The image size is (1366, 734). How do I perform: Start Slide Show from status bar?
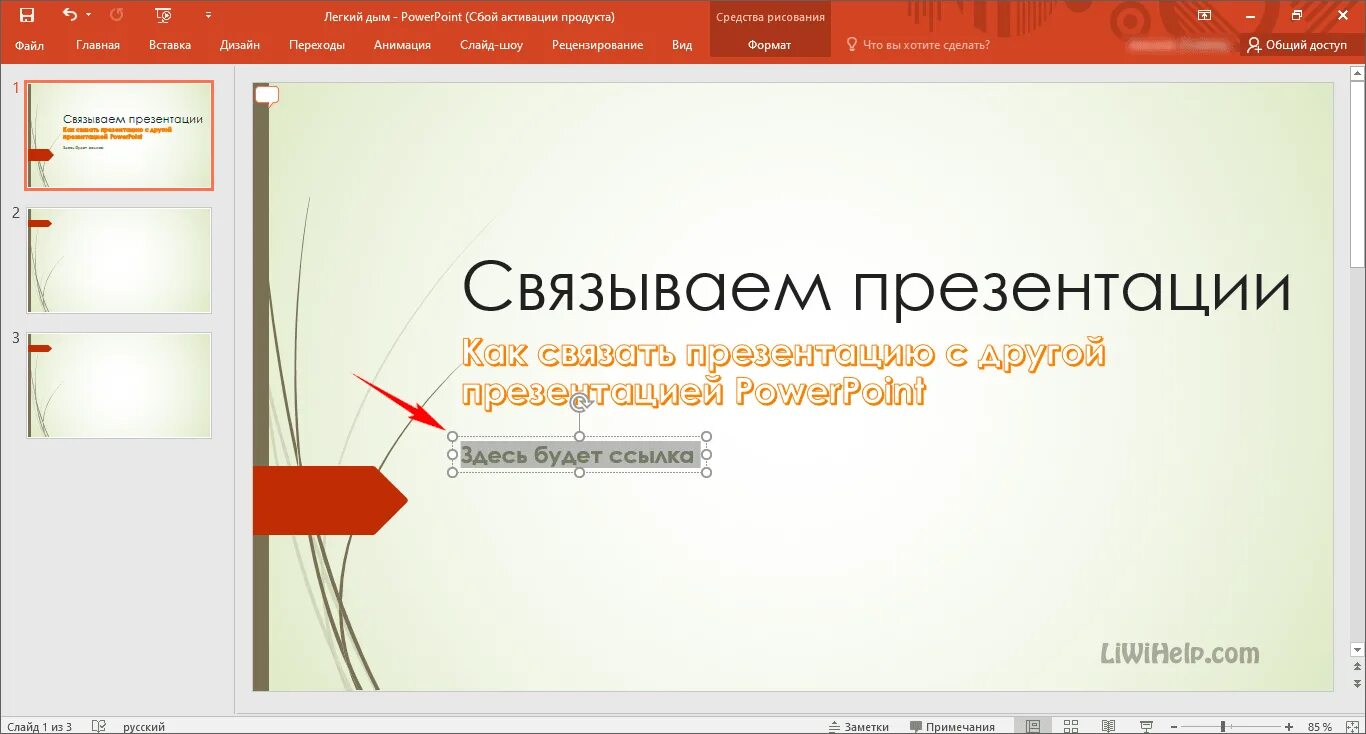(x=1145, y=726)
